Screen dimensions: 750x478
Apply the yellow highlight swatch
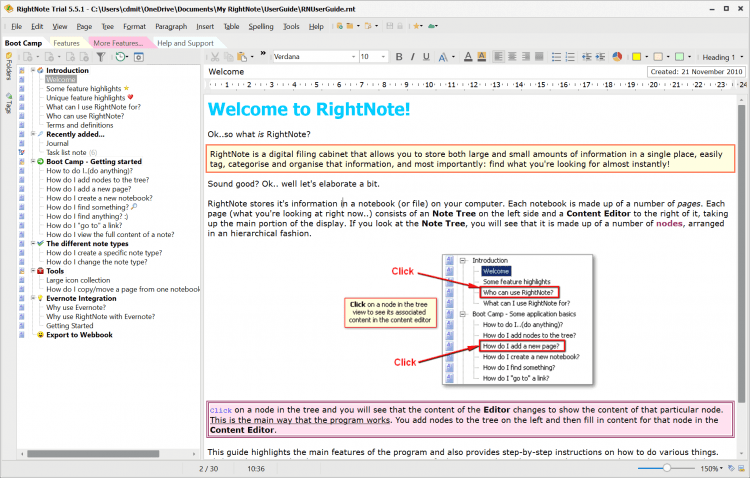[636, 57]
